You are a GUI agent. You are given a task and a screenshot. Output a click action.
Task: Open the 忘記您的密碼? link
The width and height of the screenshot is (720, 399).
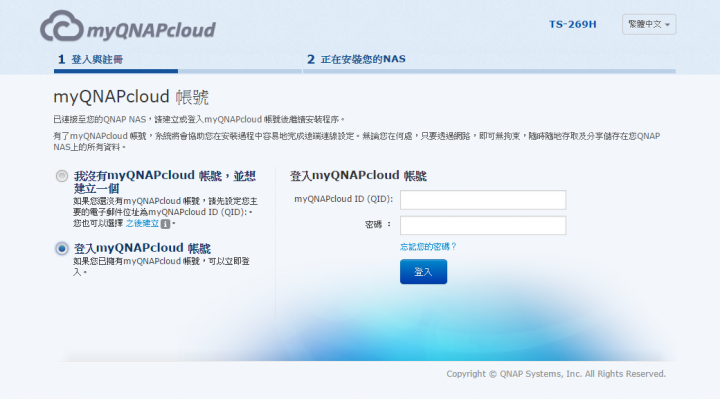click(x=428, y=247)
